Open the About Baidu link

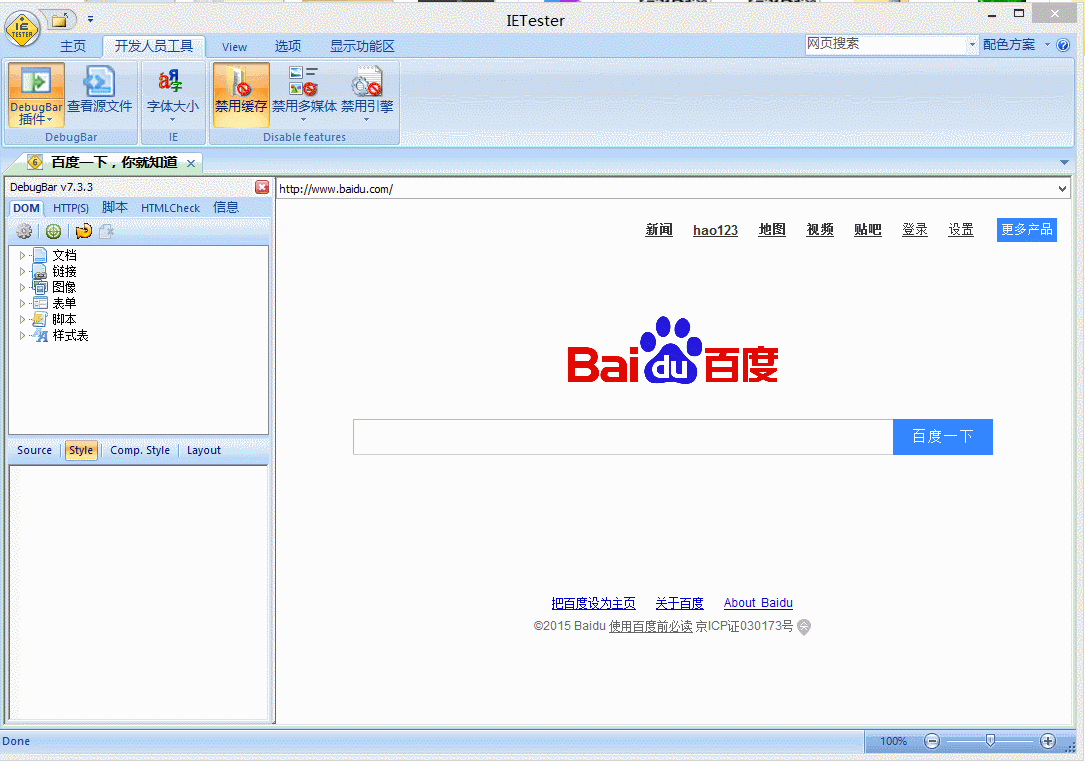click(x=758, y=603)
